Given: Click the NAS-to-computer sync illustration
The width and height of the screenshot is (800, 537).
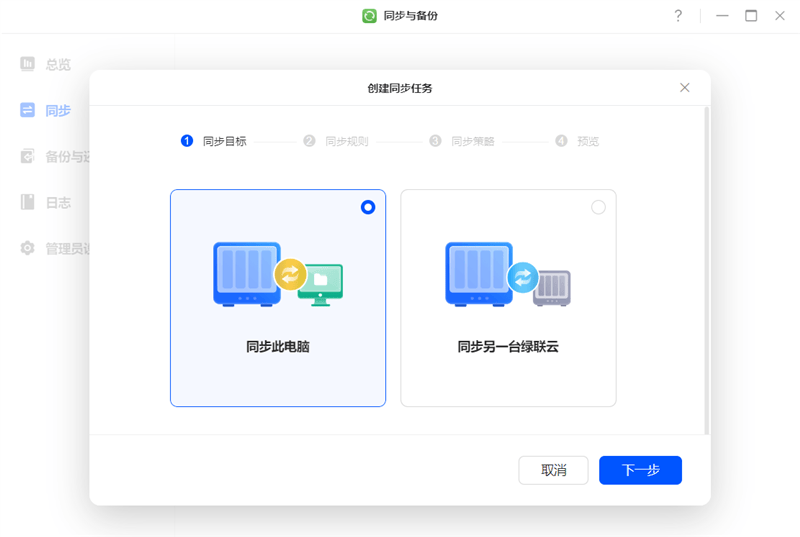Looking at the screenshot, I should click(278, 274).
